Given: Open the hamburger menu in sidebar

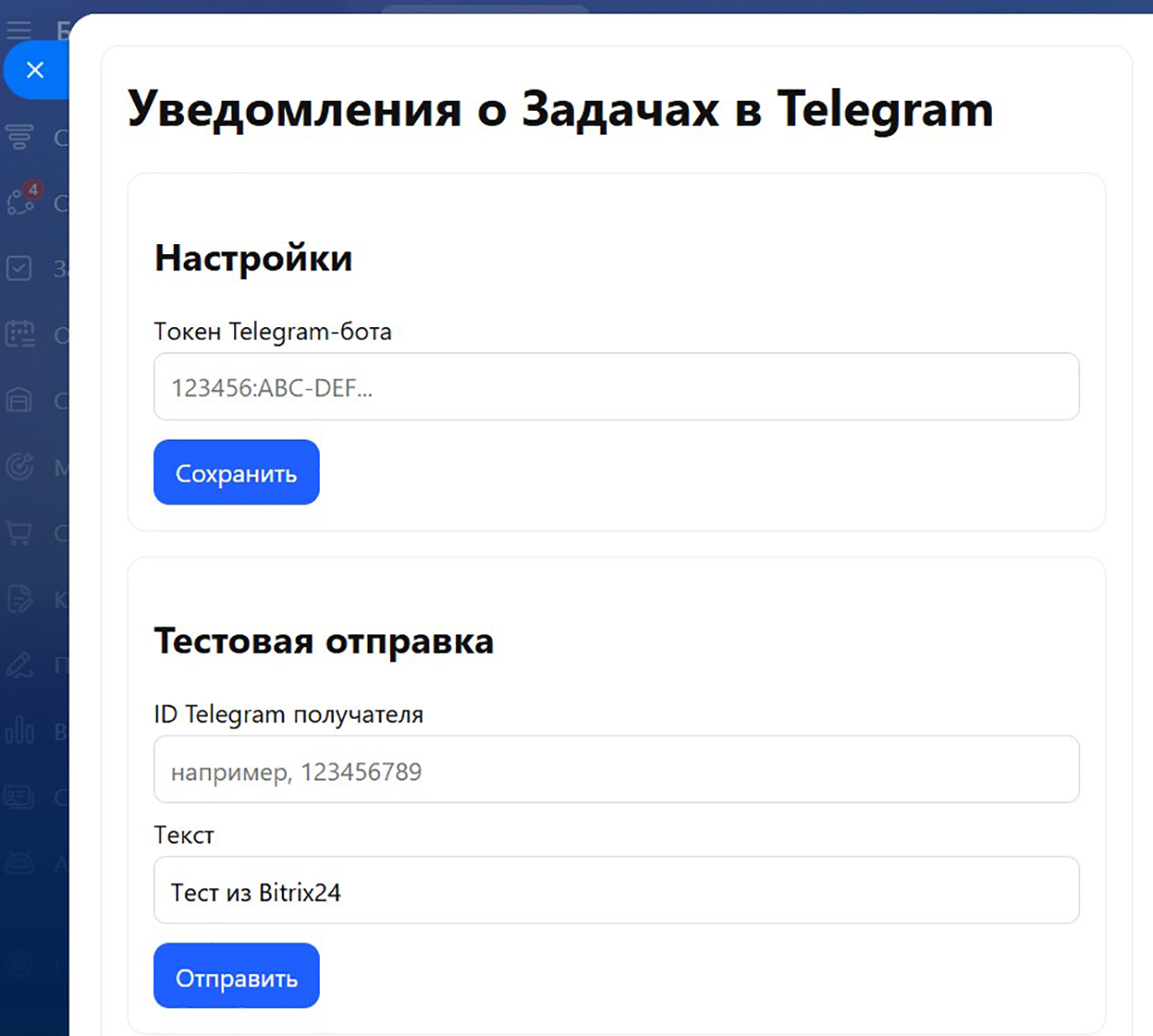Looking at the screenshot, I should click(x=19, y=30).
